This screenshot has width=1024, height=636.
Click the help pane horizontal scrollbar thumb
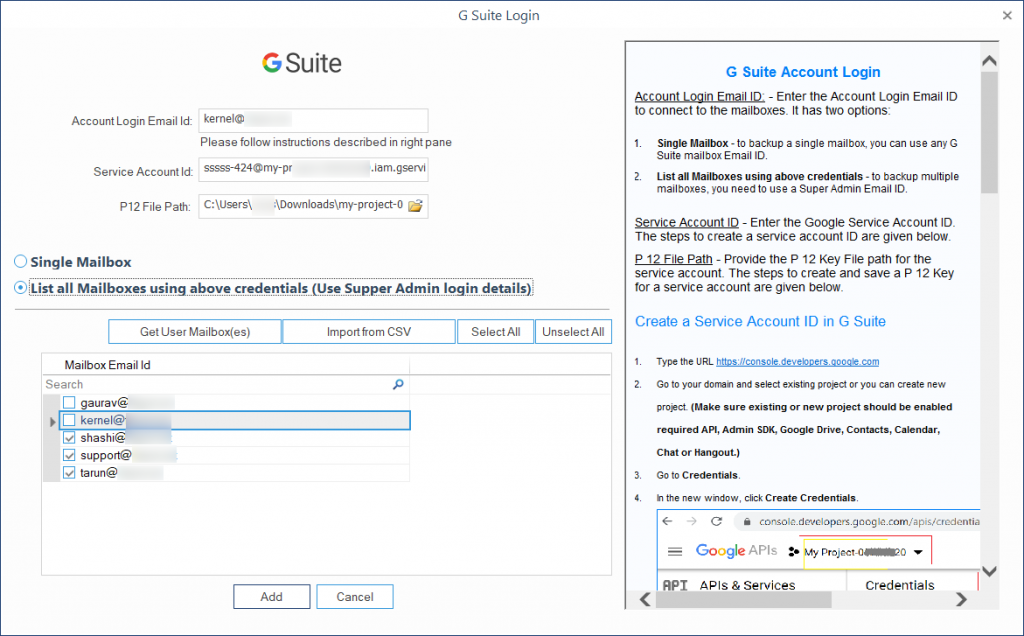click(743, 599)
